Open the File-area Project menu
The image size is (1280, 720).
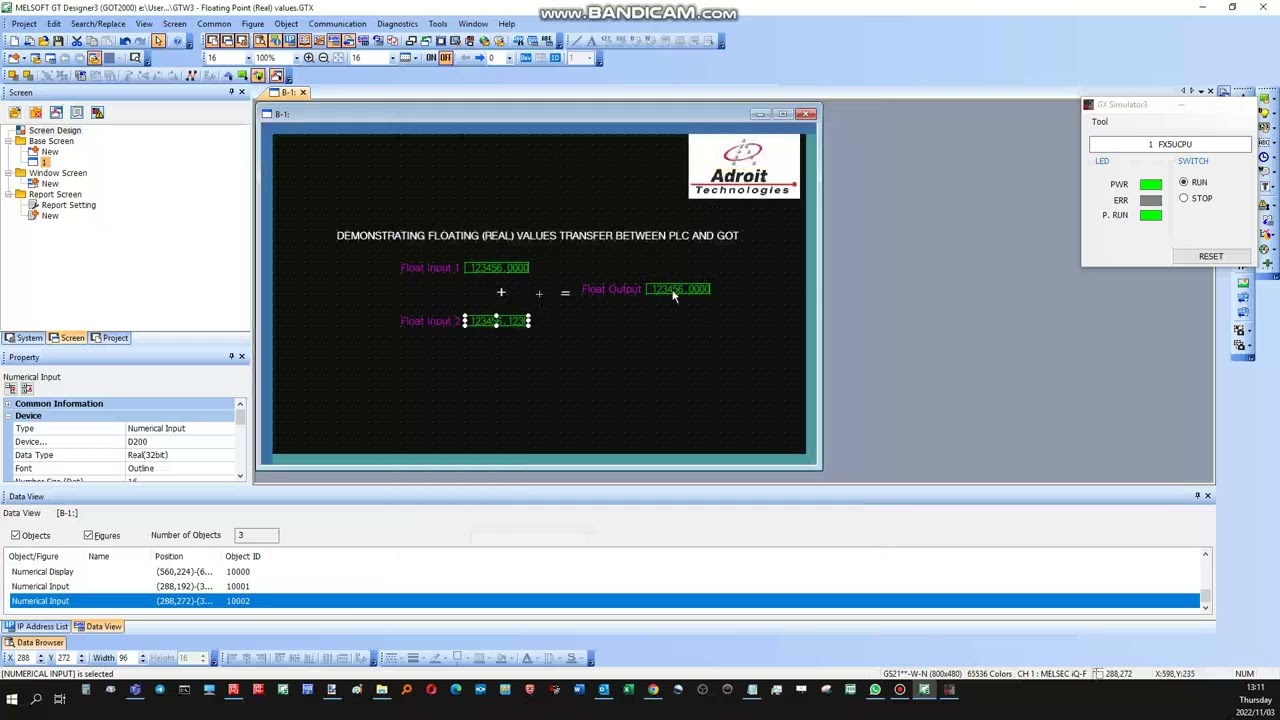click(x=24, y=24)
